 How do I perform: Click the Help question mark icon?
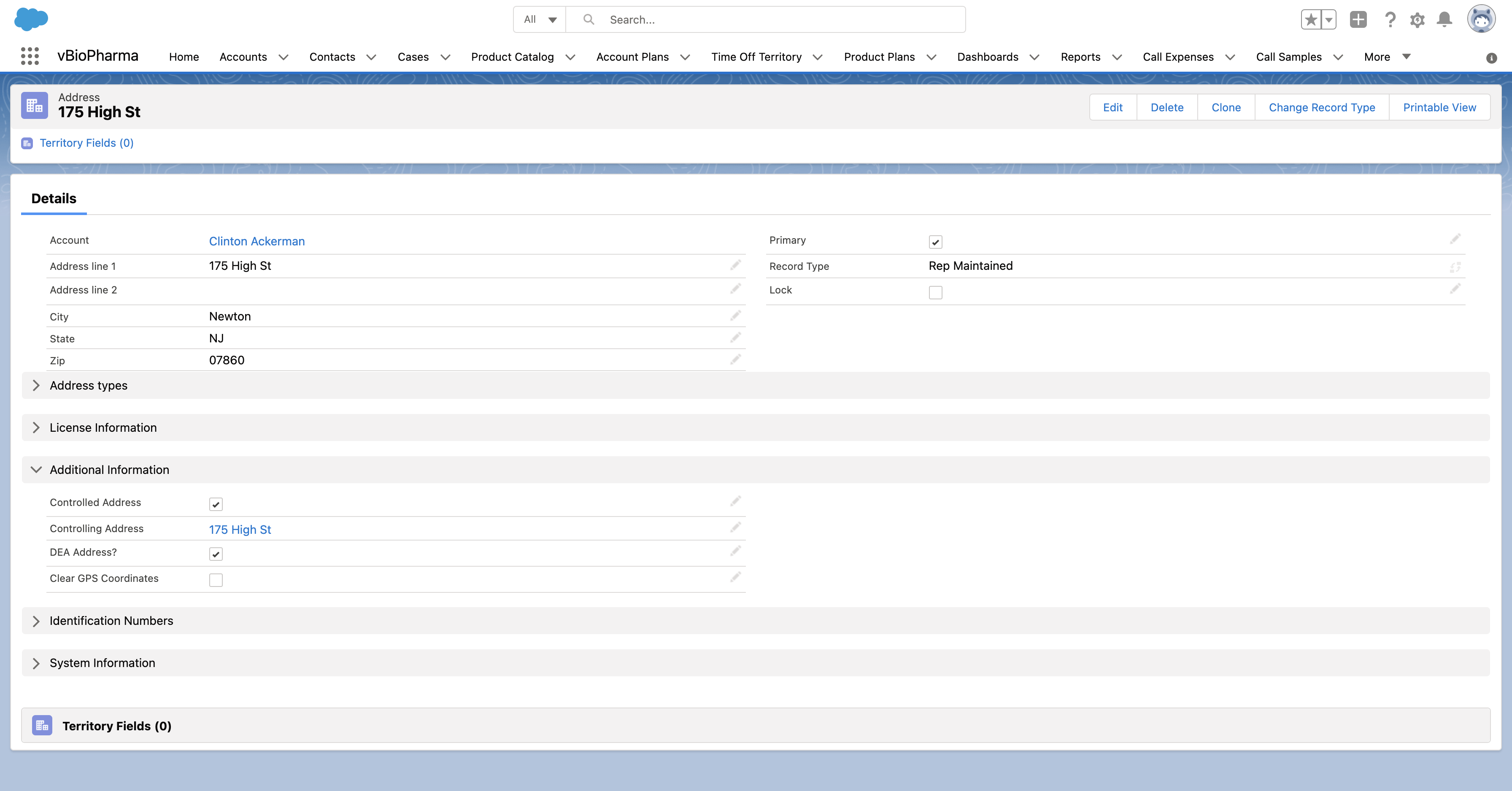[1389, 19]
